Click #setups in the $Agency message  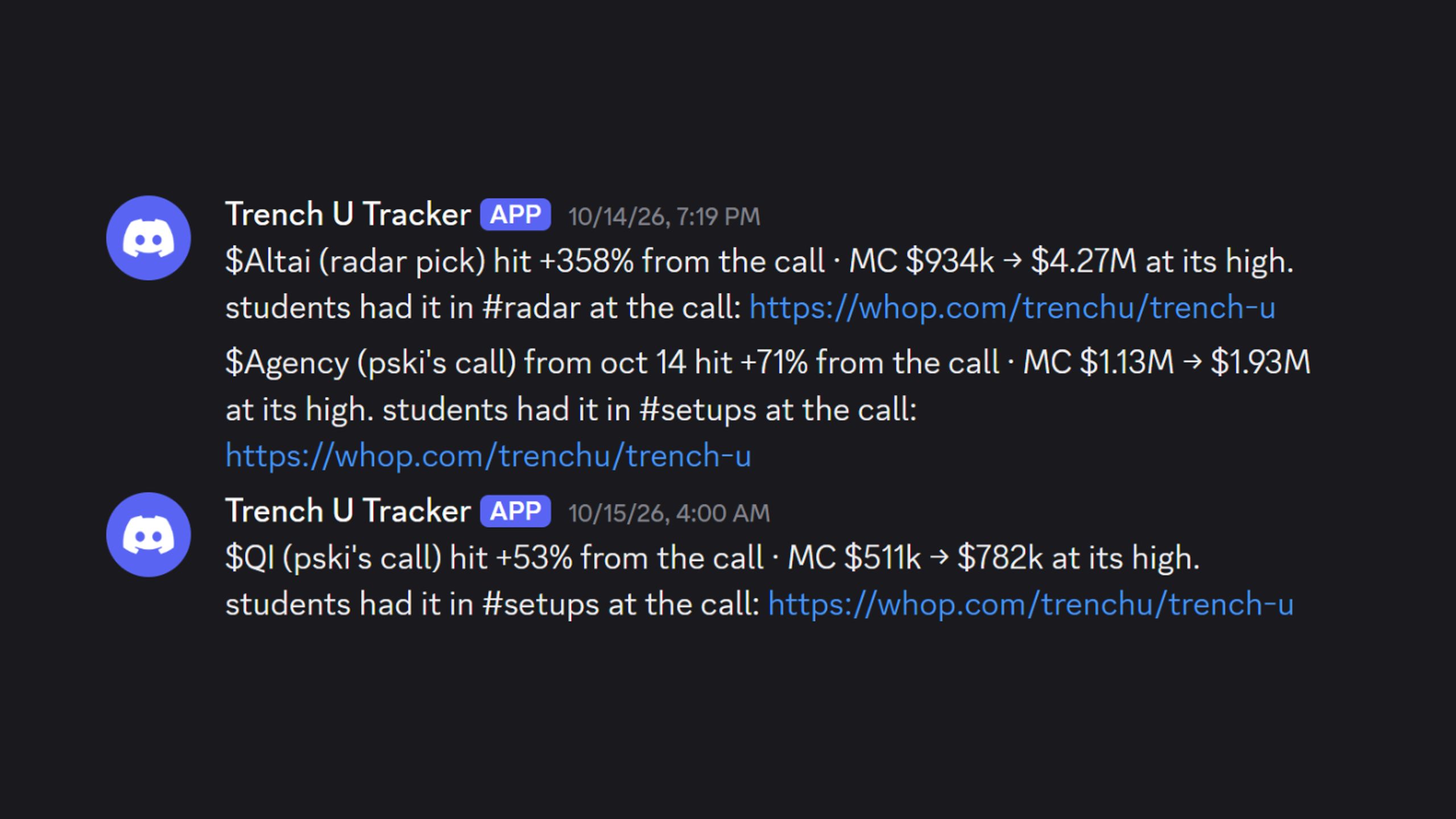[698, 410]
